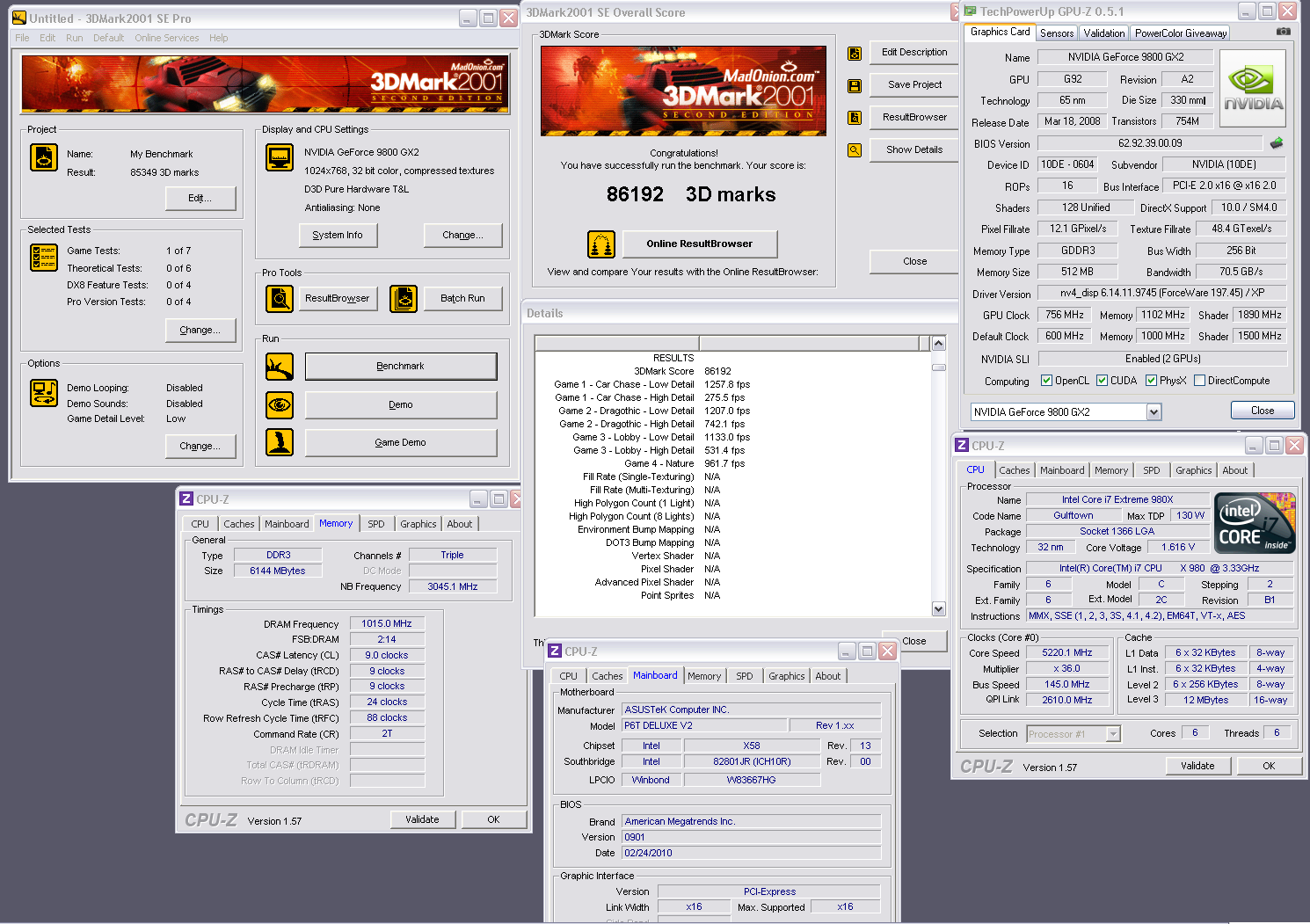Click Validate in CPU-Z Memory window

tap(423, 819)
